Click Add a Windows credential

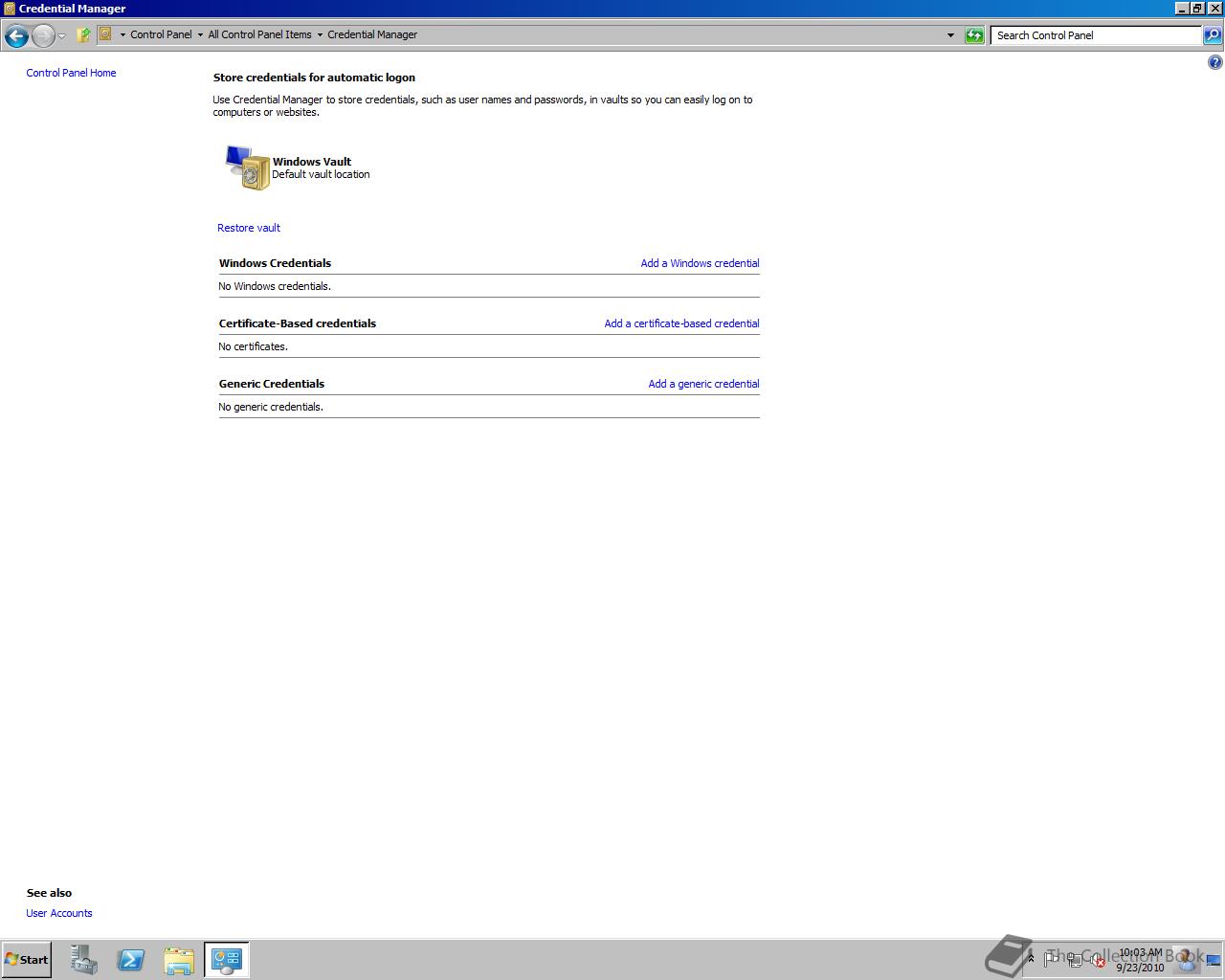pyautogui.click(x=700, y=263)
